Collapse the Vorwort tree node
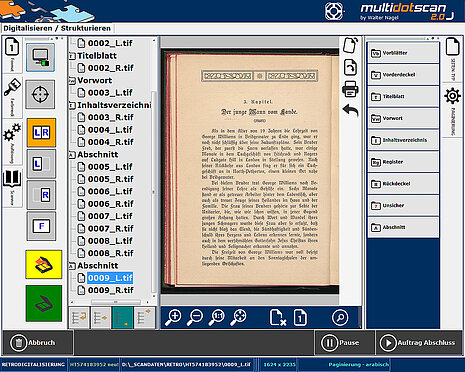Image resolution: width=465 pixels, height=372 pixels. coord(72,81)
